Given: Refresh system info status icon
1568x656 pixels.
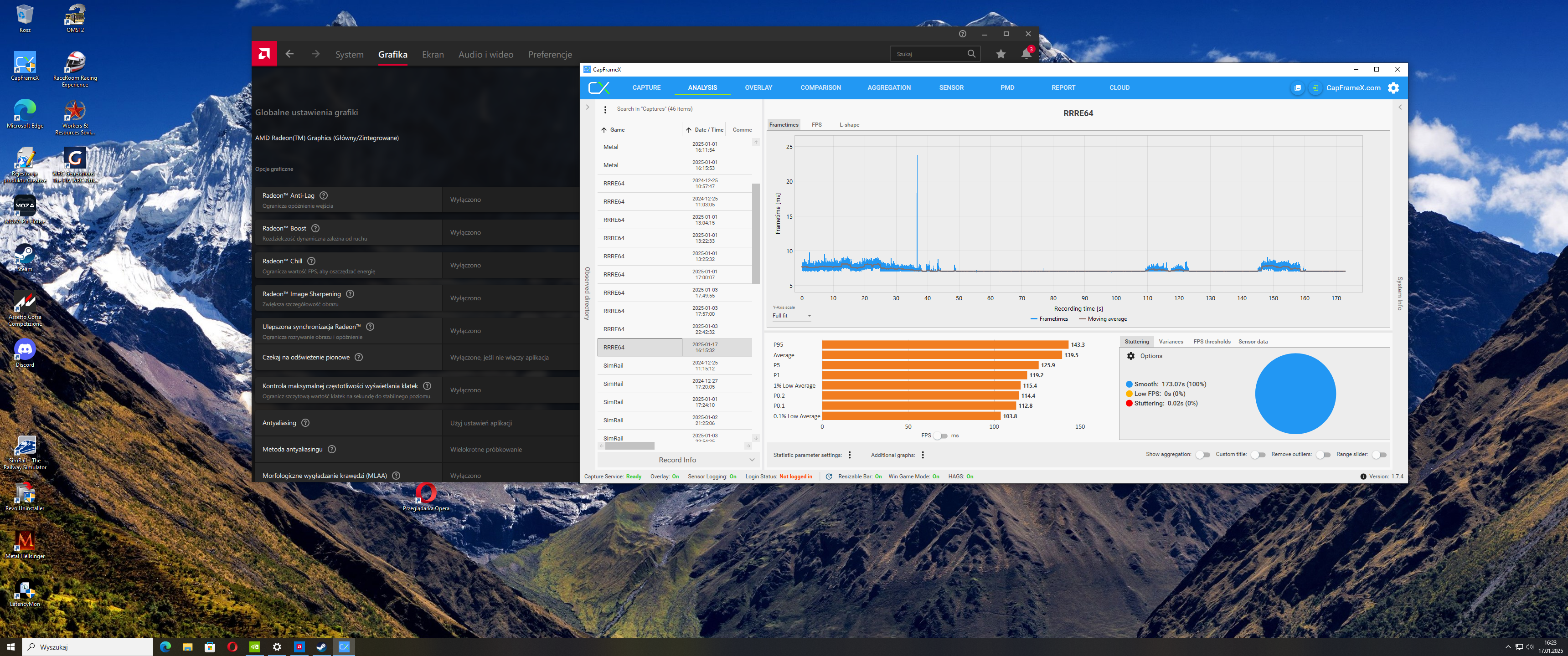Looking at the screenshot, I should 828,477.
